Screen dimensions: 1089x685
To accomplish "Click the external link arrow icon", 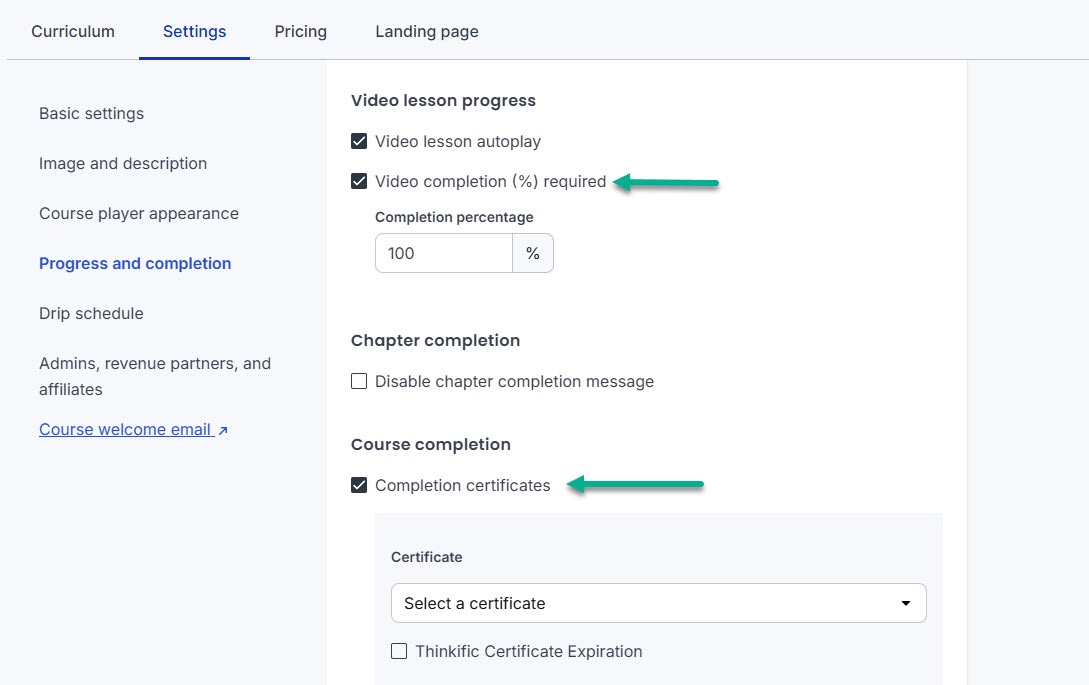I will tap(223, 430).
